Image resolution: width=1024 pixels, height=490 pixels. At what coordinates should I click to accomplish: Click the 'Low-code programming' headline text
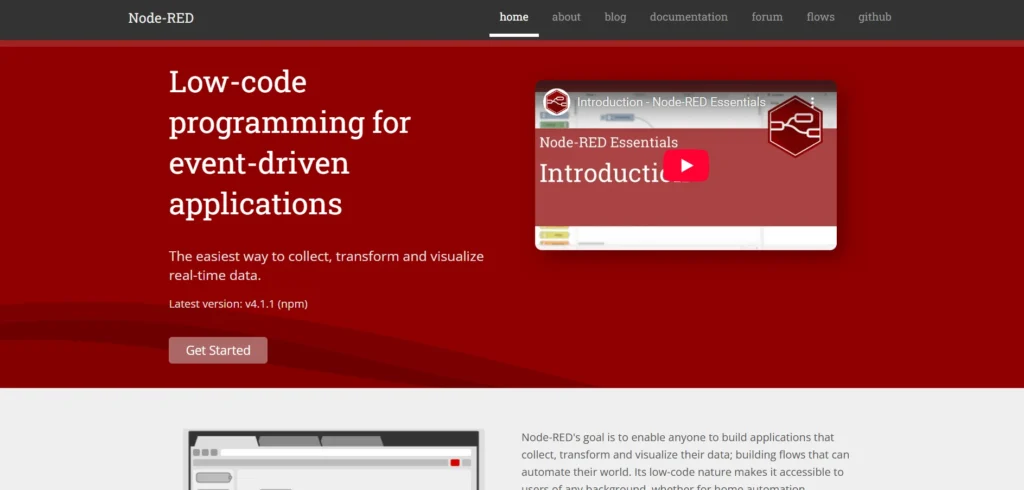tap(290, 143)
